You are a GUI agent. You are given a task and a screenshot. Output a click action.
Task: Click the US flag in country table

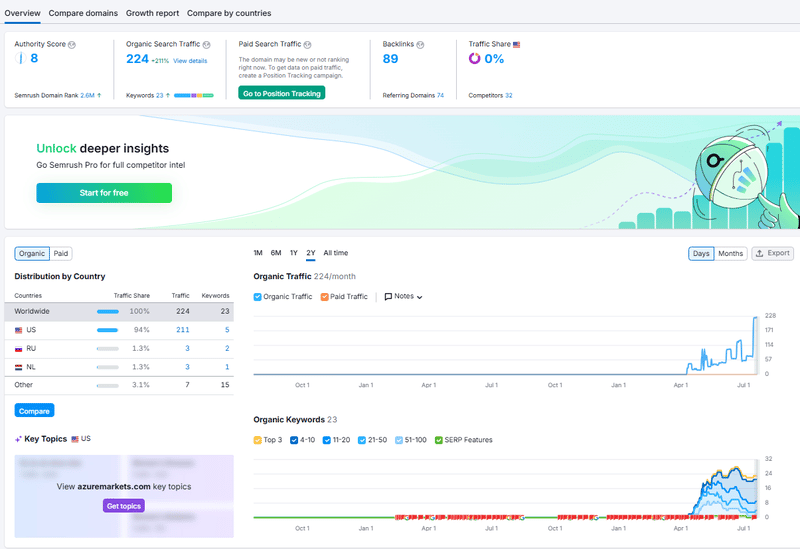click(18, 330)
